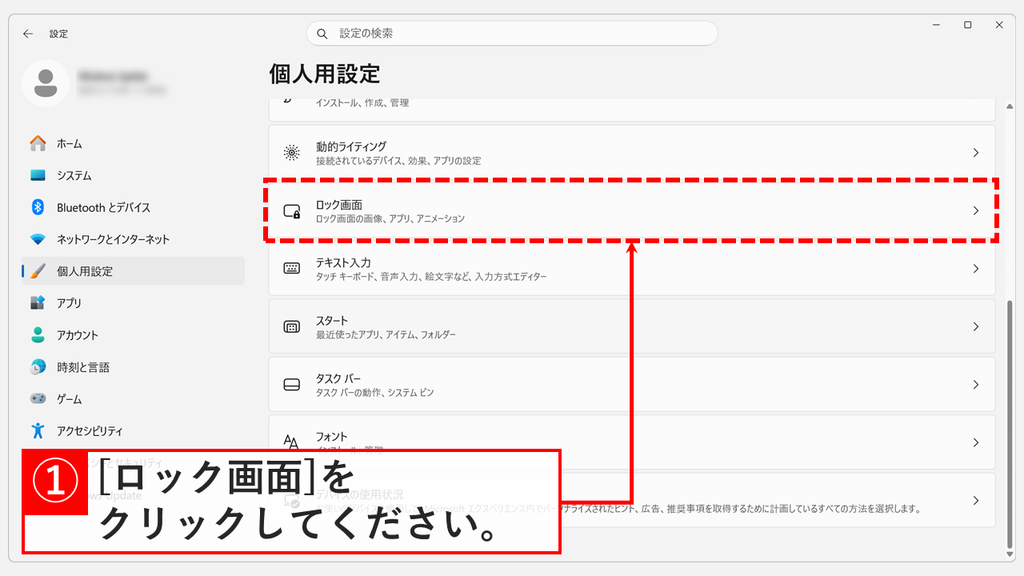This screenshot has height=576, width=1024.
Task: Click the Bluetooth icon in sidebar
Action: pos(38,207)
